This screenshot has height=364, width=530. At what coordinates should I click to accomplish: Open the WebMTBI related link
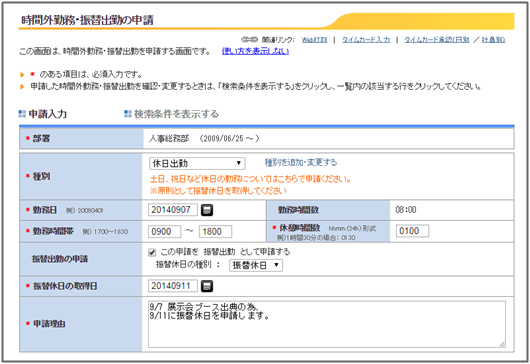[314, 40]
